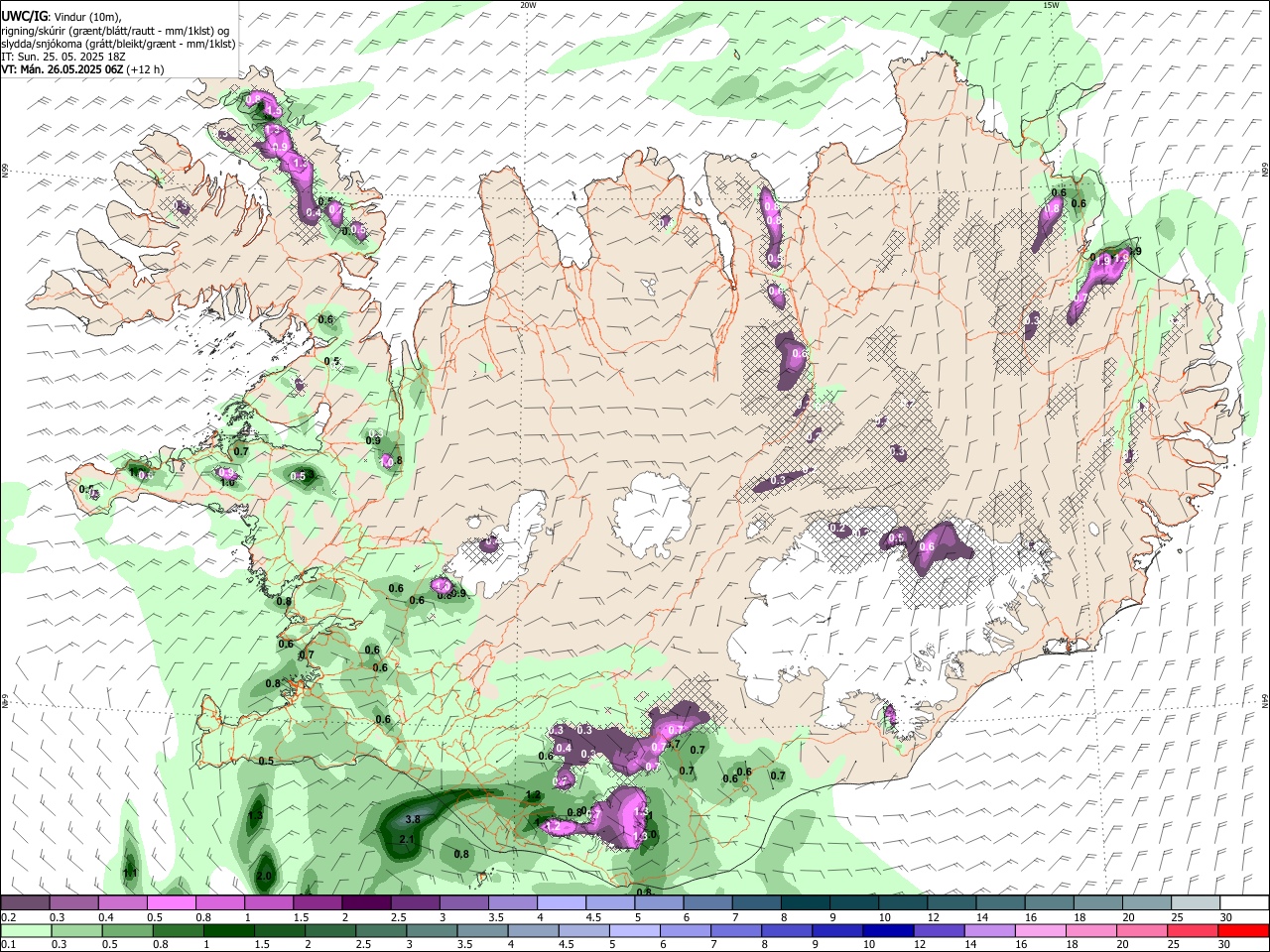Select the grey 20 snow scale swatch
1270x952 pixels.
click(x=1146, y=903)
